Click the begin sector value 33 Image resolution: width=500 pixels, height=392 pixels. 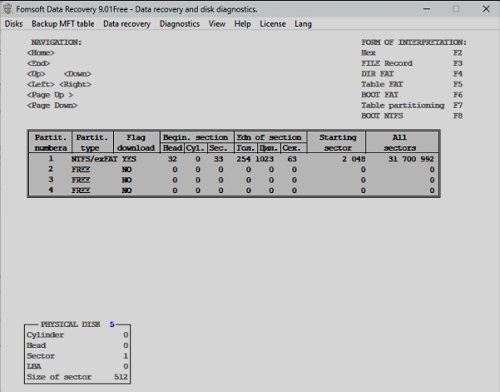pos(218,159)
